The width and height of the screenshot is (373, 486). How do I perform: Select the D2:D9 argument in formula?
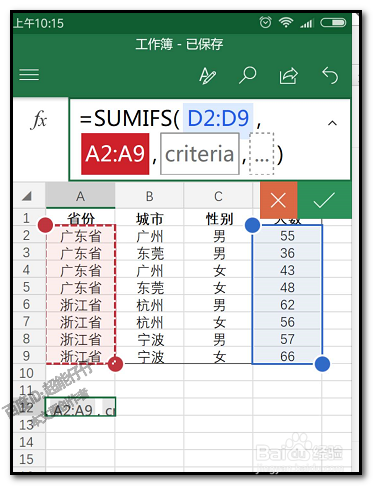click(x=218, y=119)
